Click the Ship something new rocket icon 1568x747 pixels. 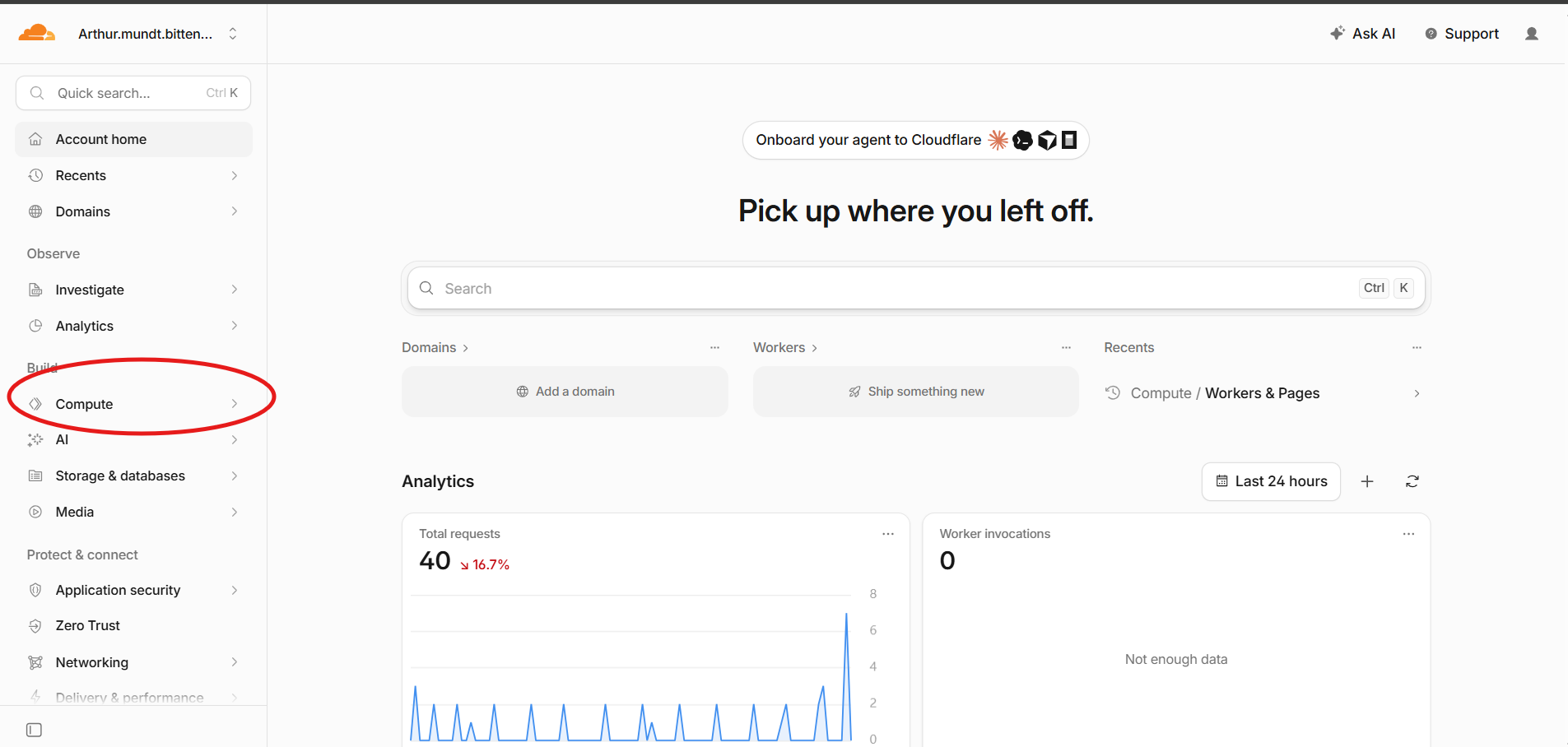855,392
